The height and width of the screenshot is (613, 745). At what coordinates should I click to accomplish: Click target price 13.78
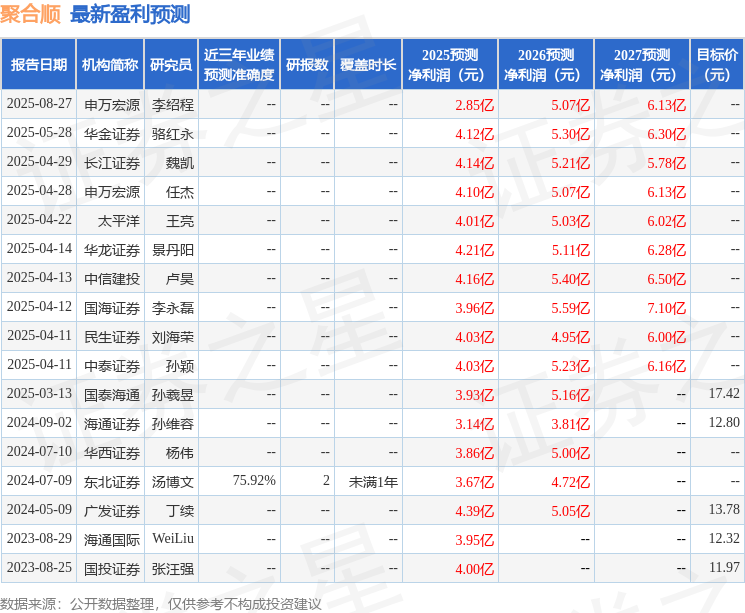click(x=724, y=509)
